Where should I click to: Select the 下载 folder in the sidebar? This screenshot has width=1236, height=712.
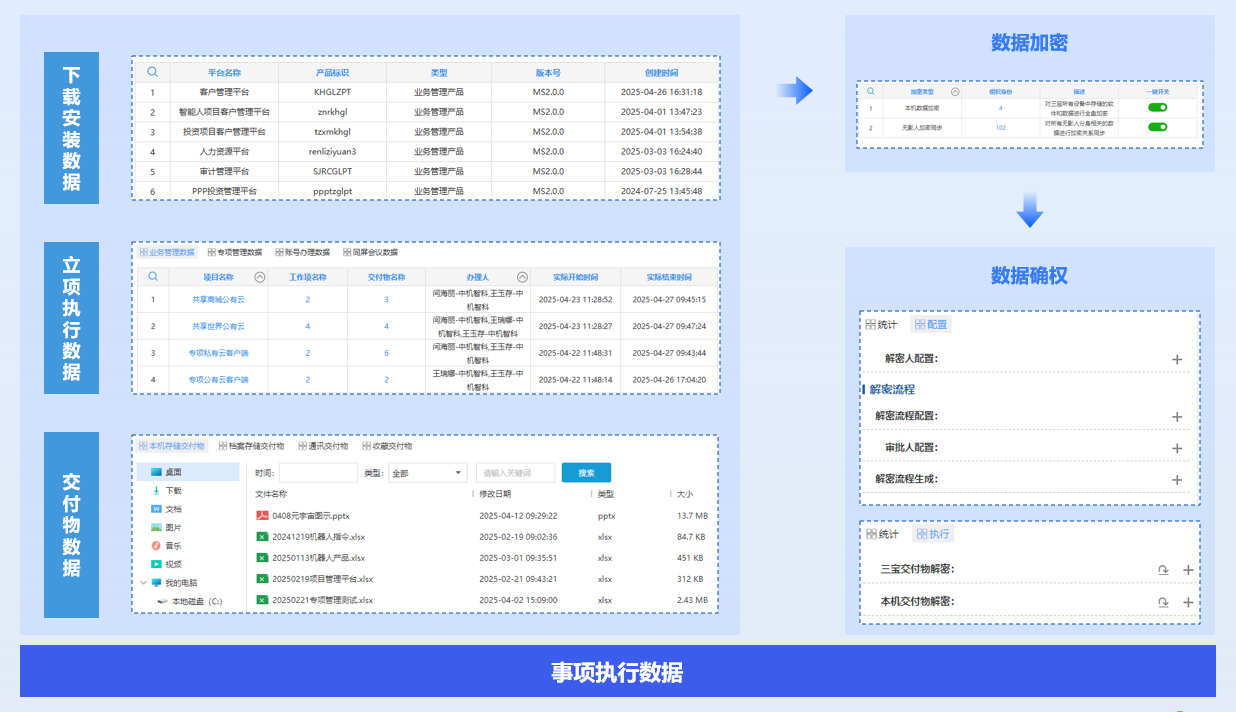(174, 491)
